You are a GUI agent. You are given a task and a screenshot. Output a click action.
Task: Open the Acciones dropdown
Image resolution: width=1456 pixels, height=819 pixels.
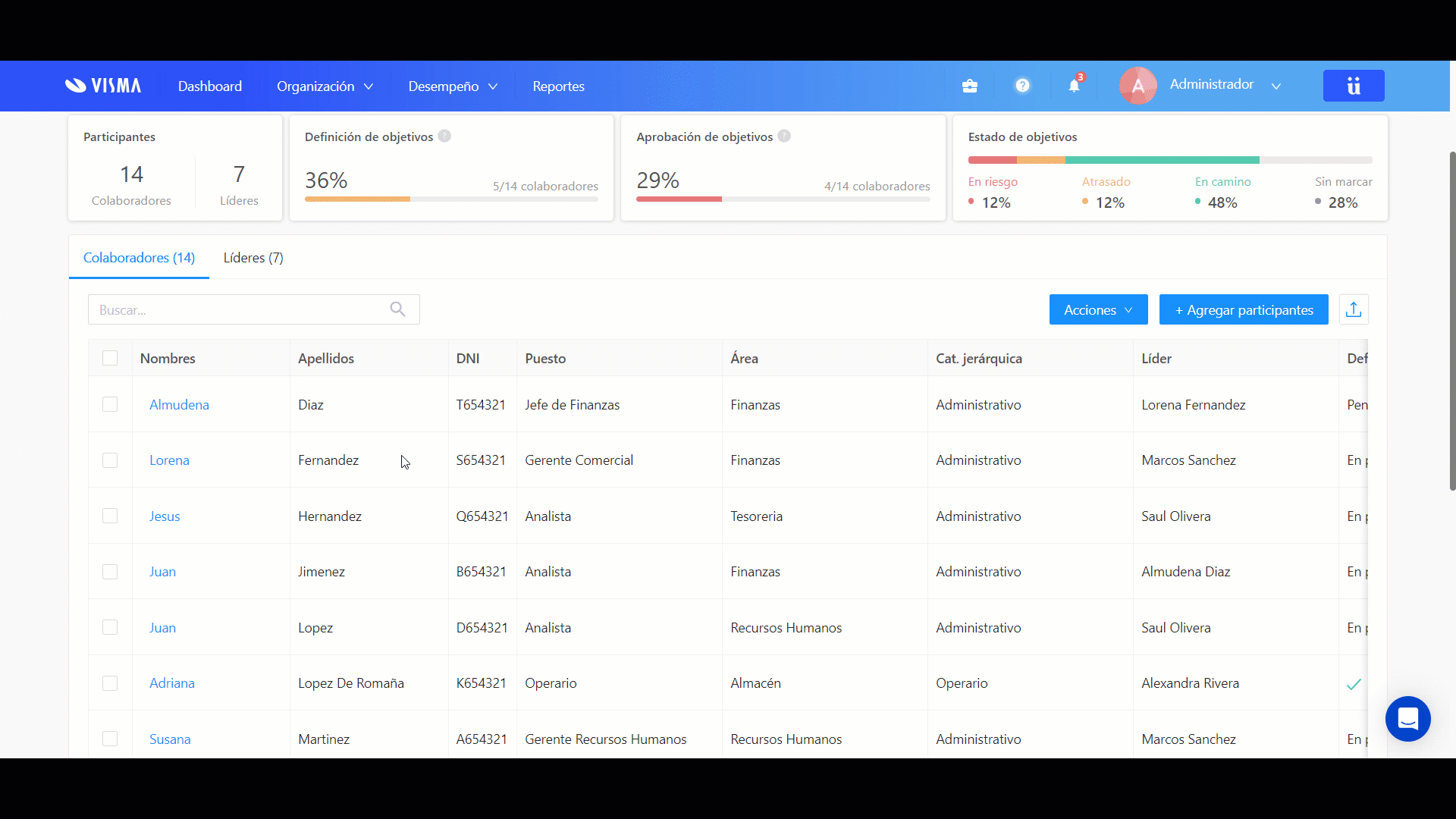click(1098, 309)
